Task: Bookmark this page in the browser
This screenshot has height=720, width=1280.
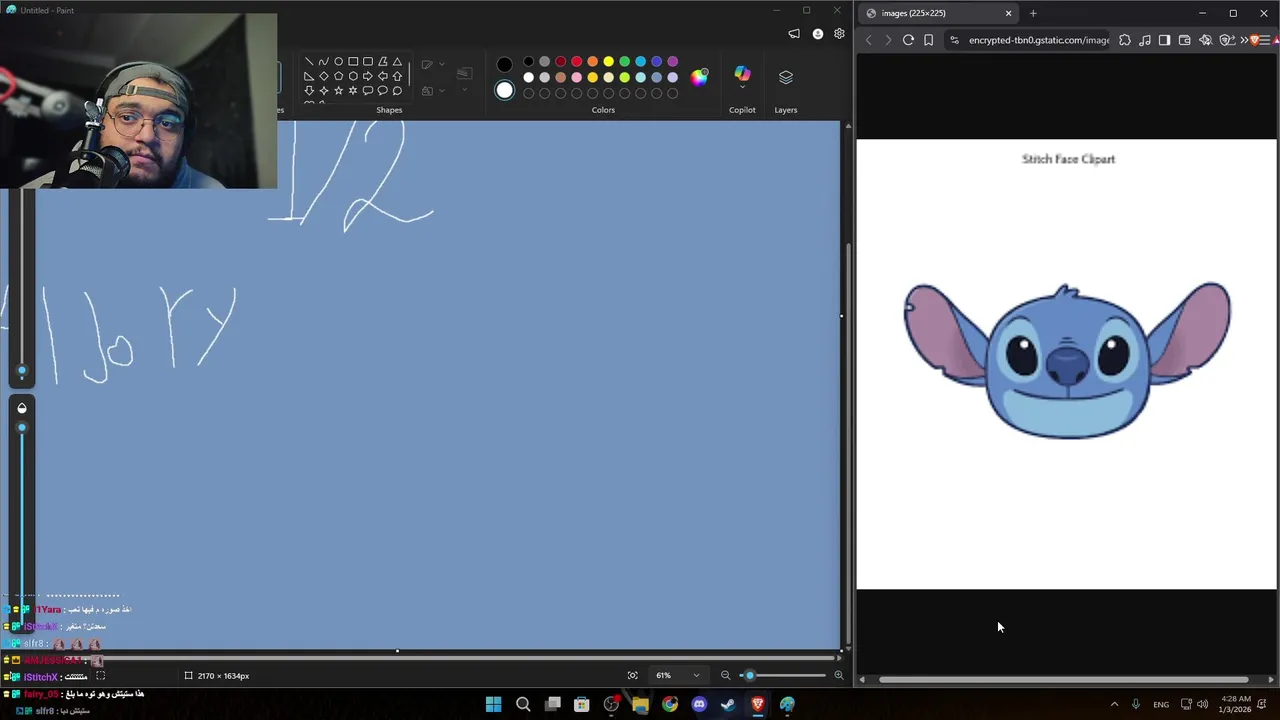Action: click(x=929, y=40)
